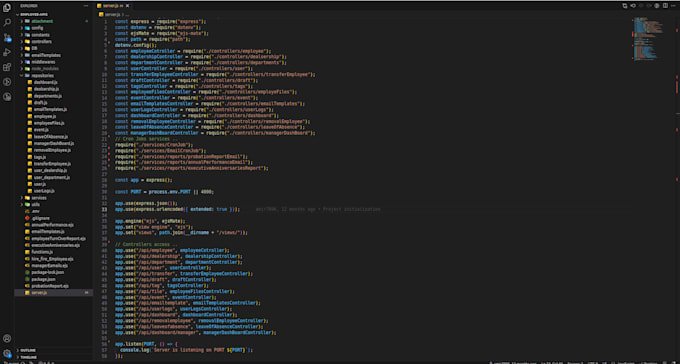This screenshot has height=364, width=680.
Task: Click the code minimap preview
Action: 648,38
